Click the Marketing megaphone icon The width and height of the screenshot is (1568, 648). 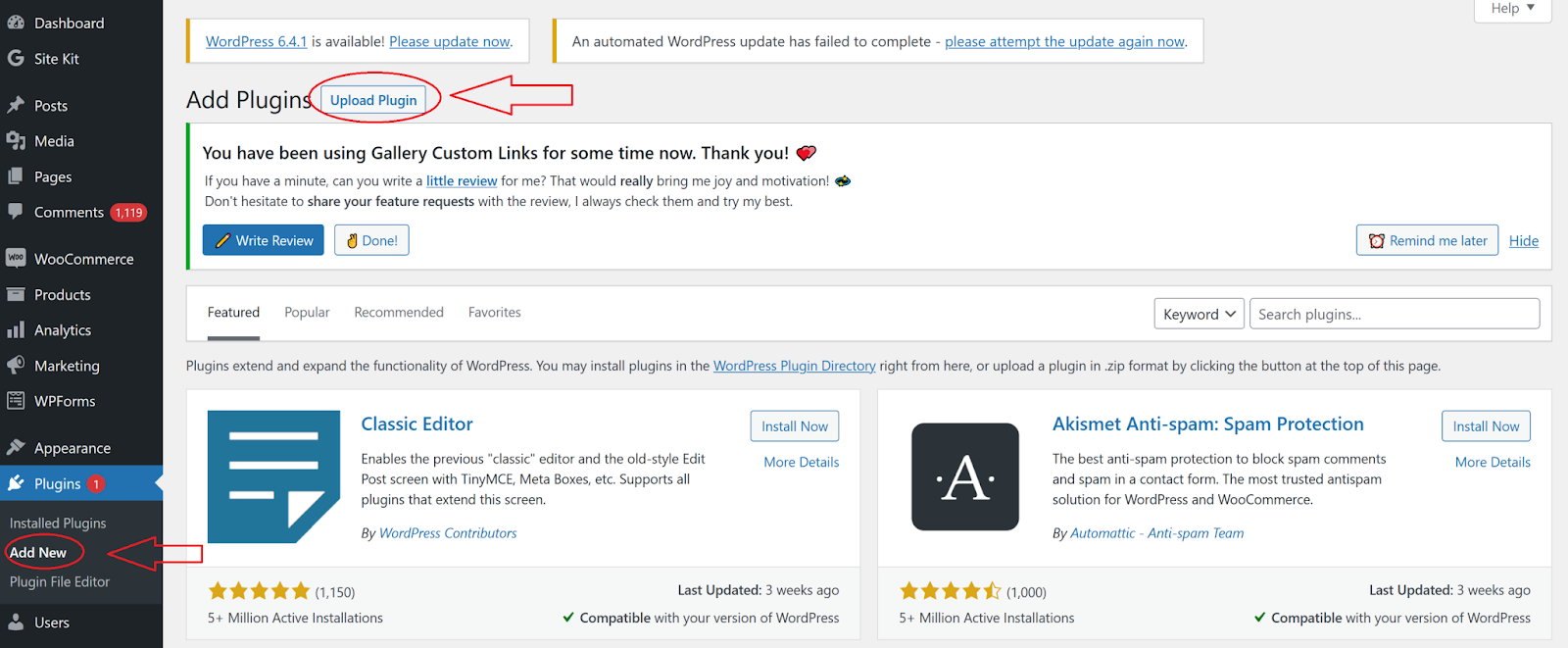click(x=16, y=366)
